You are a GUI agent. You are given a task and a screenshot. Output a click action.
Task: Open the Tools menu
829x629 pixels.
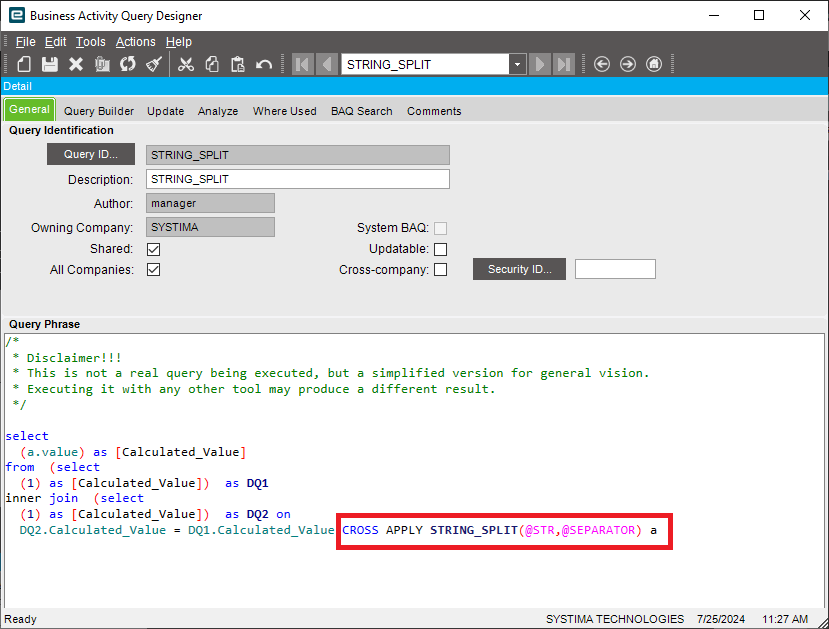pyautogui.click(x=90, y=42)
